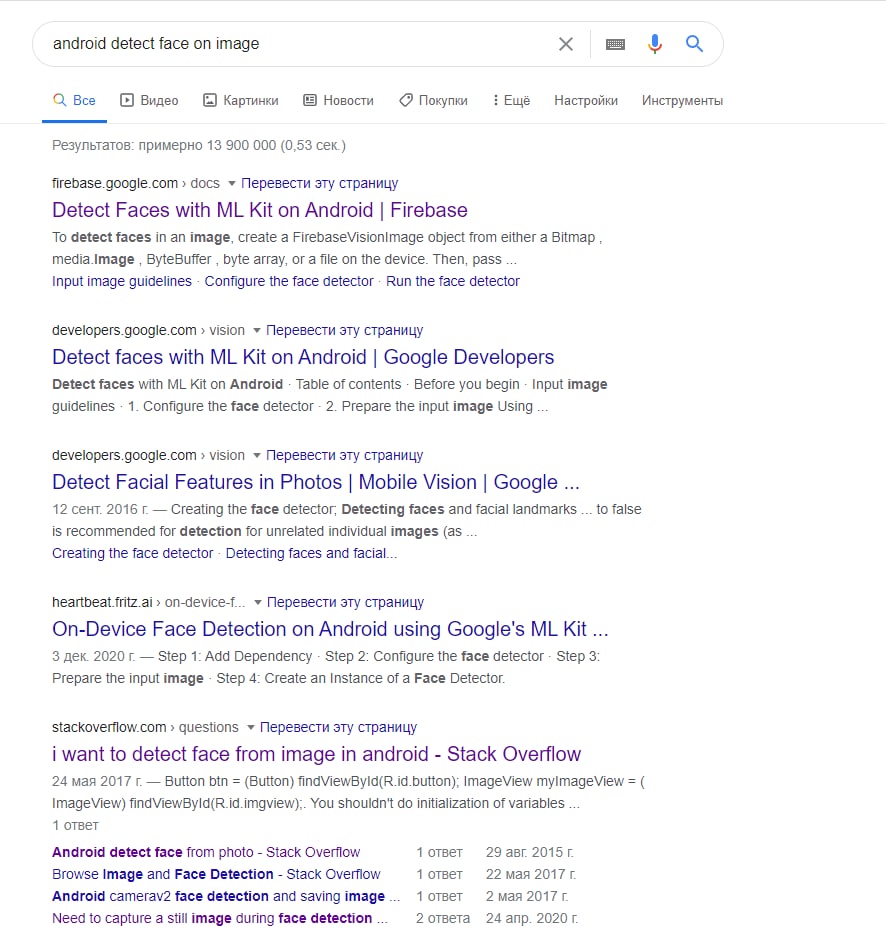
Task: Open 'On-Device Face Detection on Android' result
Action: [330, 629]
